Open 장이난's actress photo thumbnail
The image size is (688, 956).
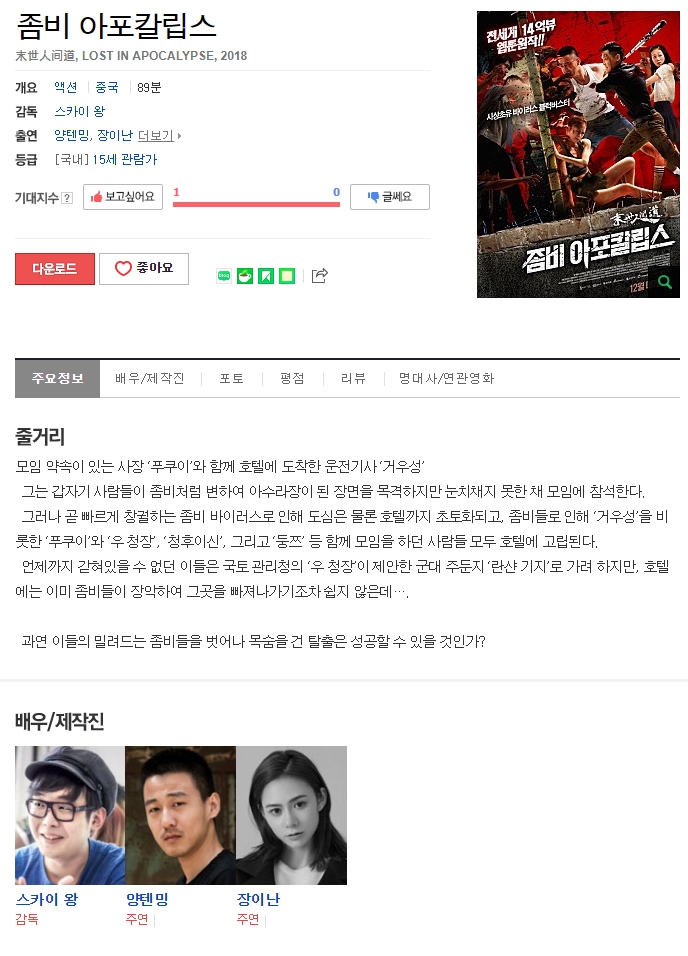[x=292, y=815]
